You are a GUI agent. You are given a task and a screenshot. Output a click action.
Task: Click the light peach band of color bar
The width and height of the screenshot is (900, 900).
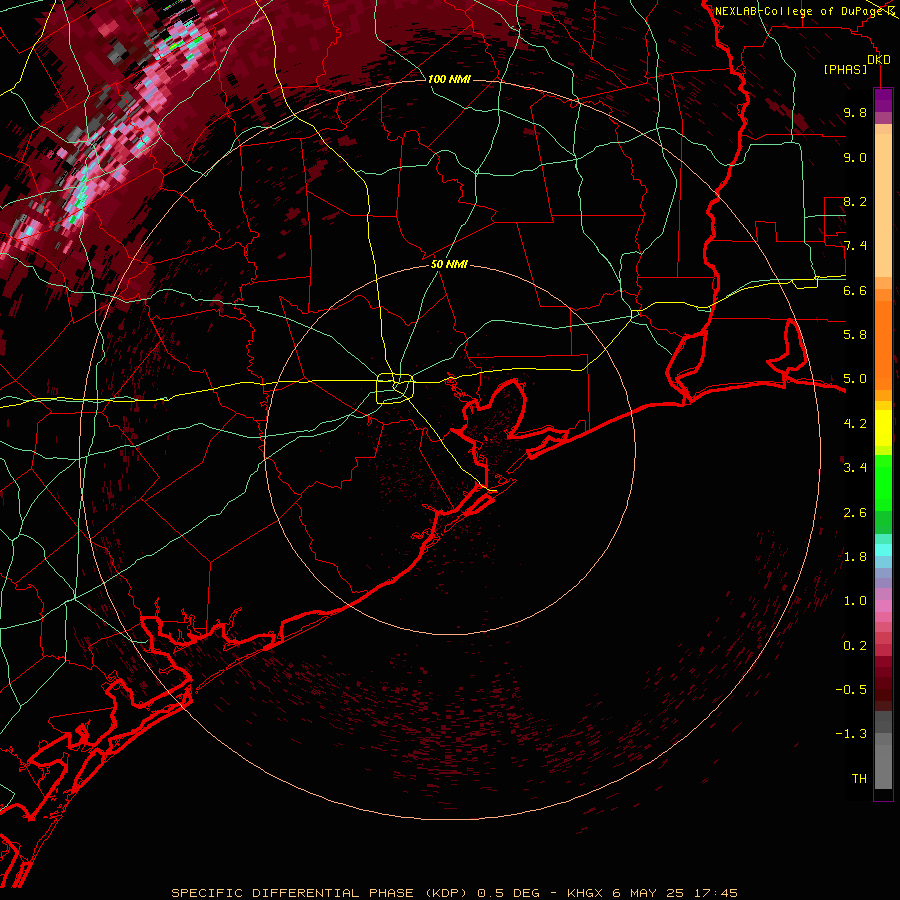tap(883, 207)
